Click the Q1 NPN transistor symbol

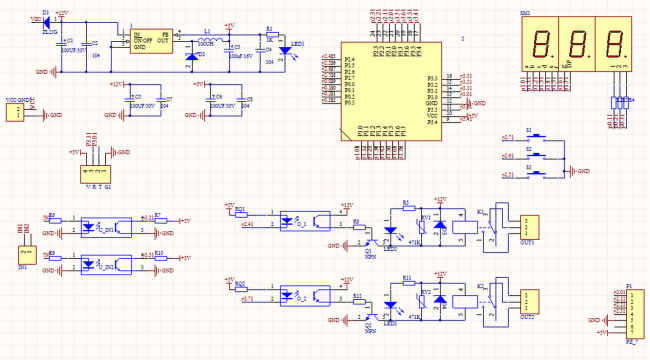coord(372,242)
